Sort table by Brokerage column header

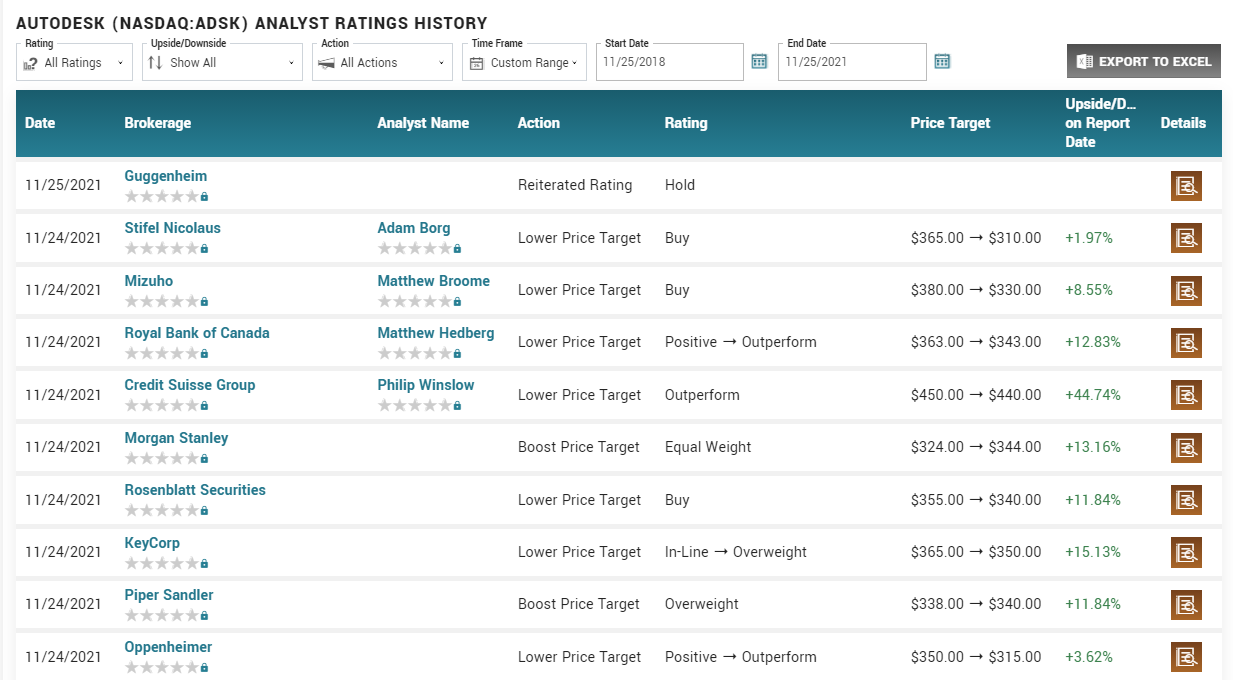(157, 123)
